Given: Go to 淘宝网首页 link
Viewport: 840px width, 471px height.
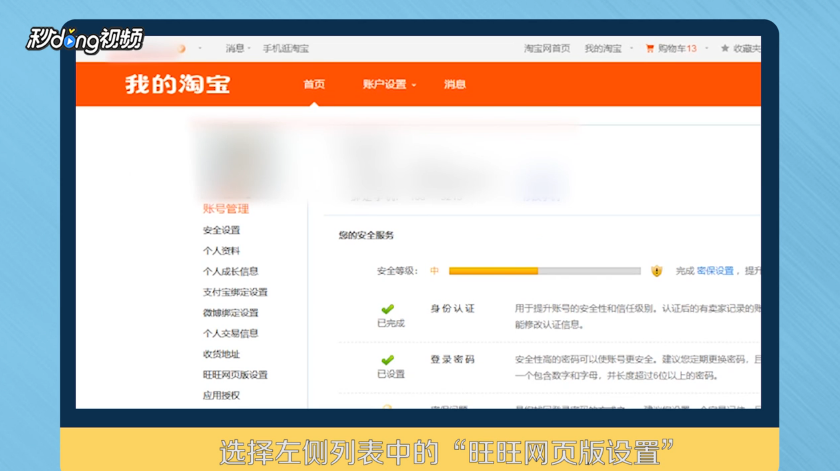Looking at the screenshot, I should (x=547, y=48).
